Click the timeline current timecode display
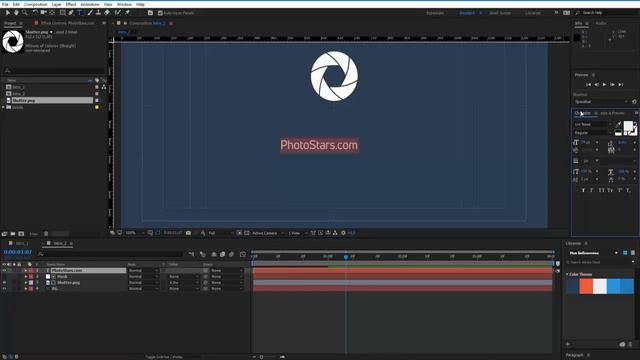This screenshot has height=360, width=640. pyautogui.click(x=18, y=252)
